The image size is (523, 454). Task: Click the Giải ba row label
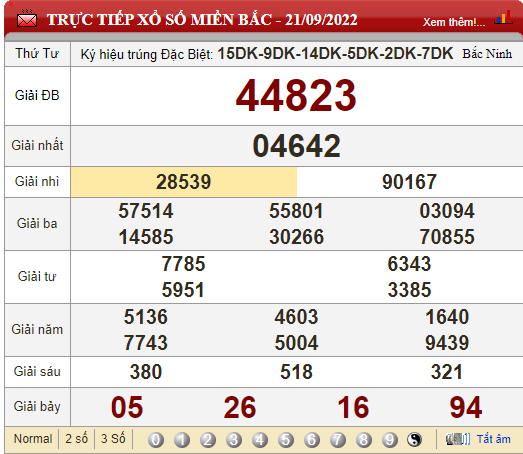pyautogui.click(x=37, y=223)
